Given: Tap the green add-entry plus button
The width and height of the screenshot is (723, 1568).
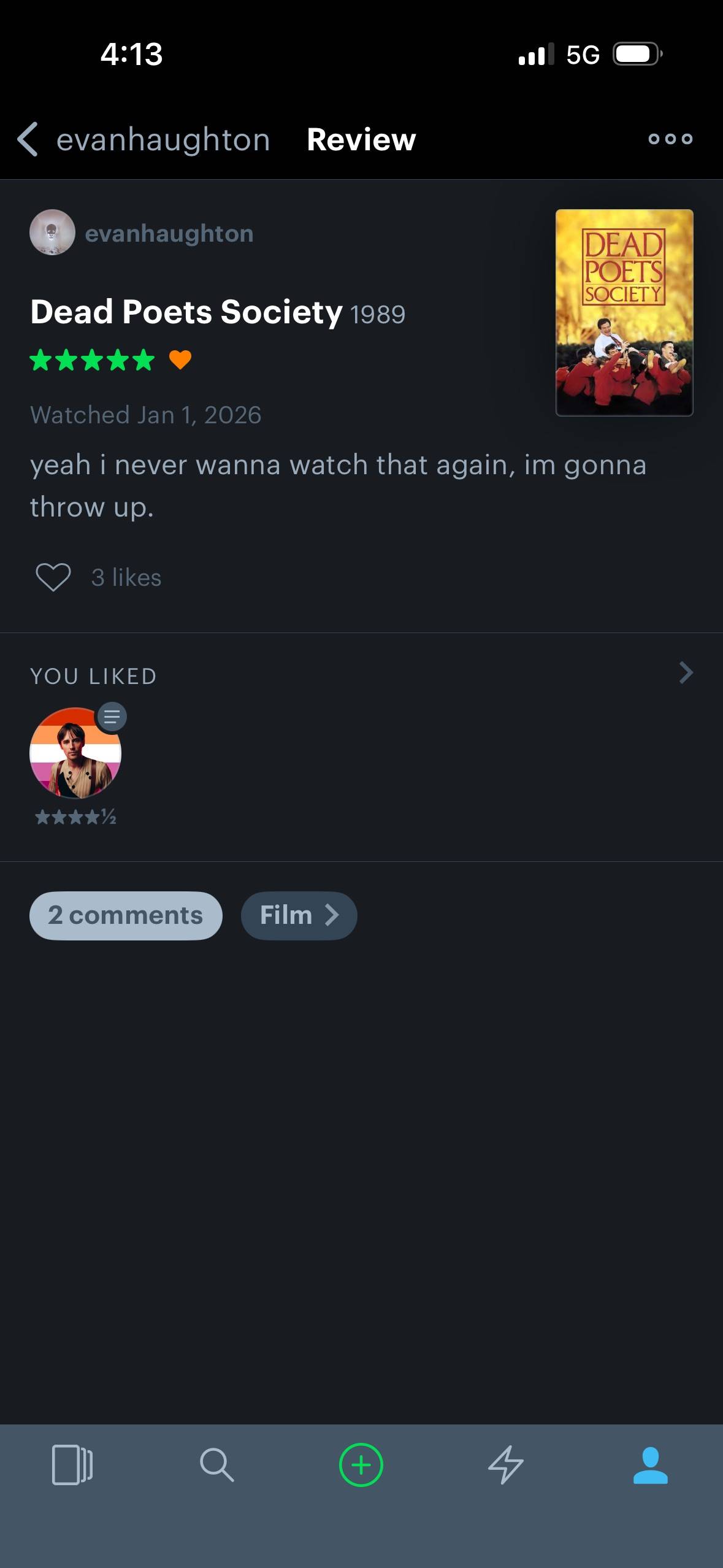Looking at the screenshot, I should coord(361,1465).
